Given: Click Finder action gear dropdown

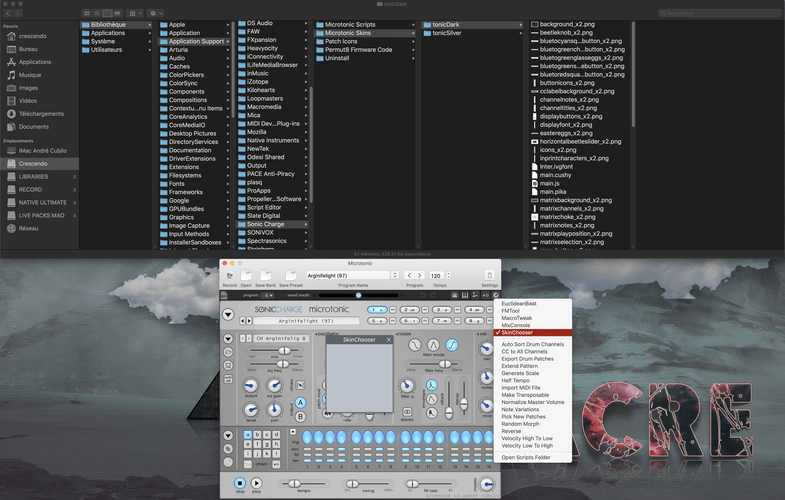Looking at the screenshot, I should tap(156, 14).
